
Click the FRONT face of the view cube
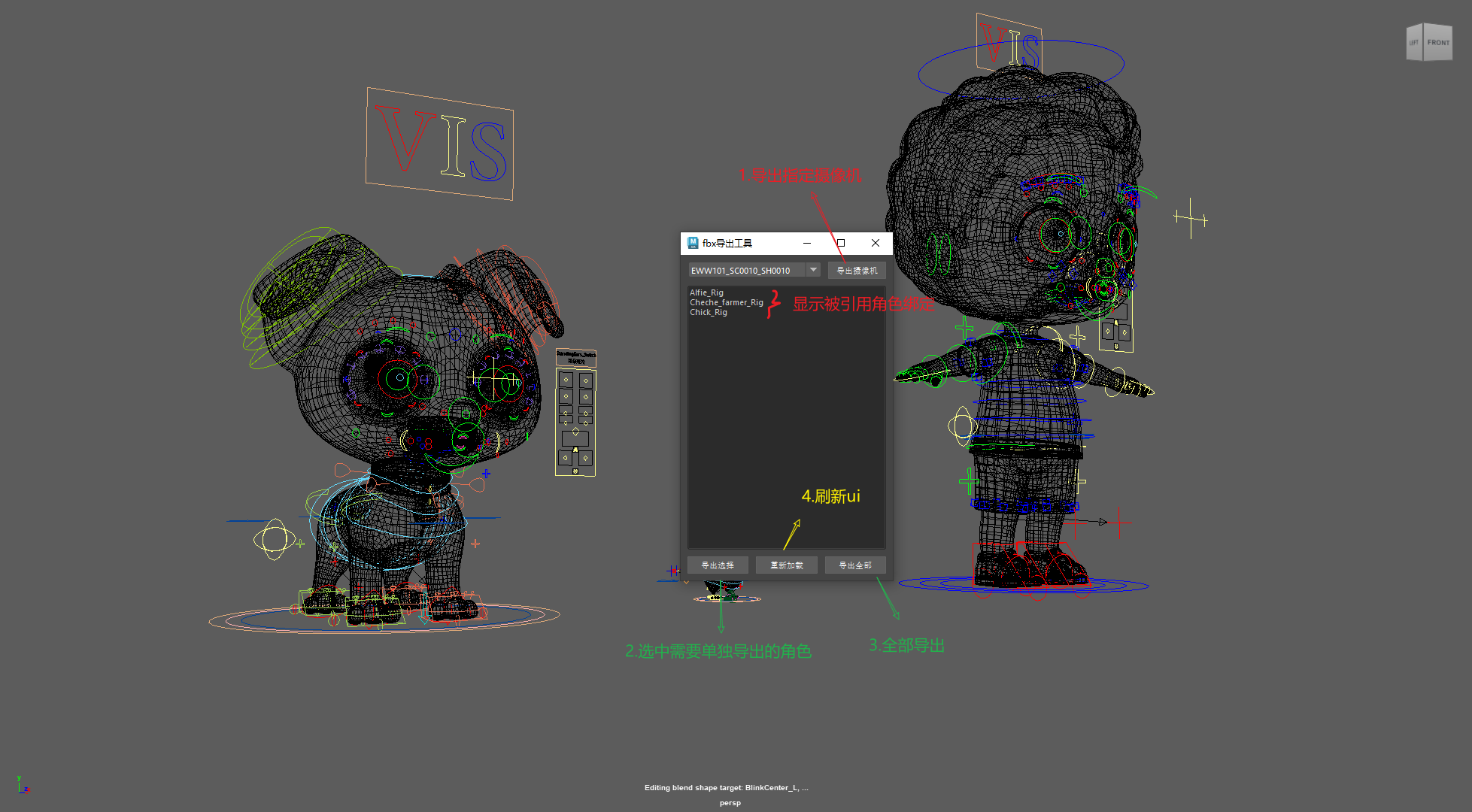point(1438,43)
